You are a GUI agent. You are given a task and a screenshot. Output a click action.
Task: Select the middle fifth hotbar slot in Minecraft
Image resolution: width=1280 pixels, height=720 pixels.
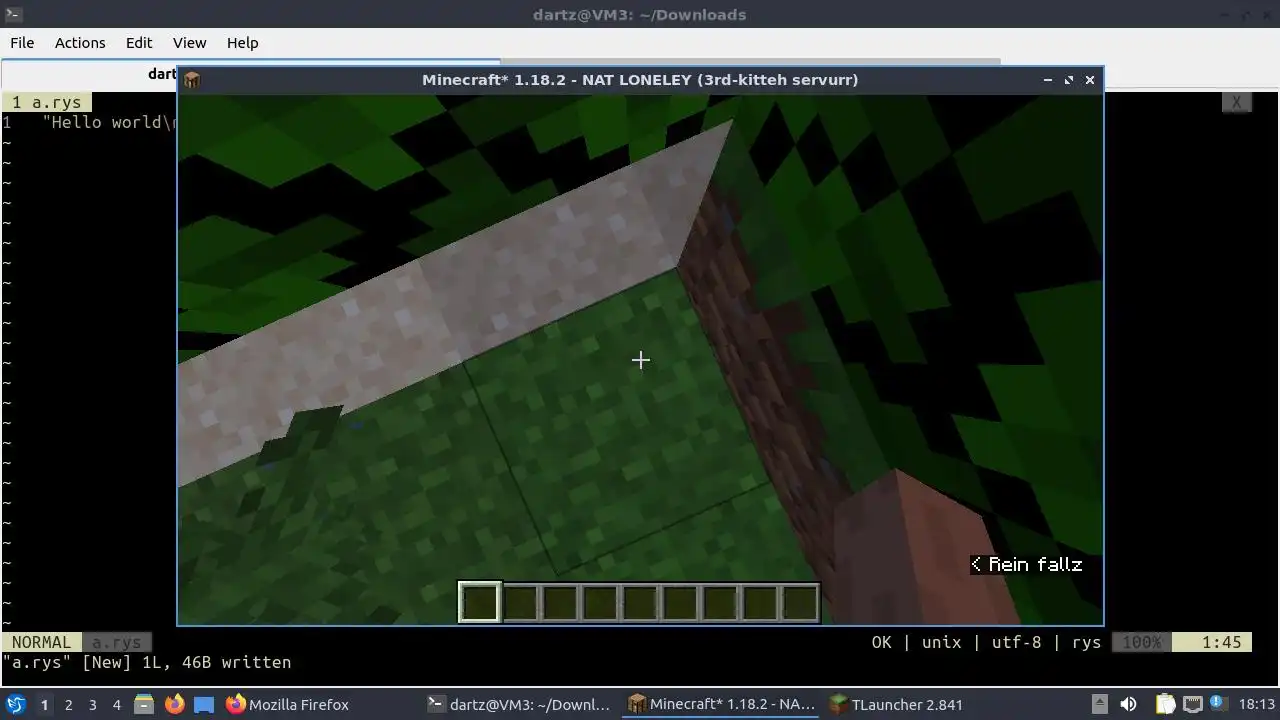[x=640, y=603]
